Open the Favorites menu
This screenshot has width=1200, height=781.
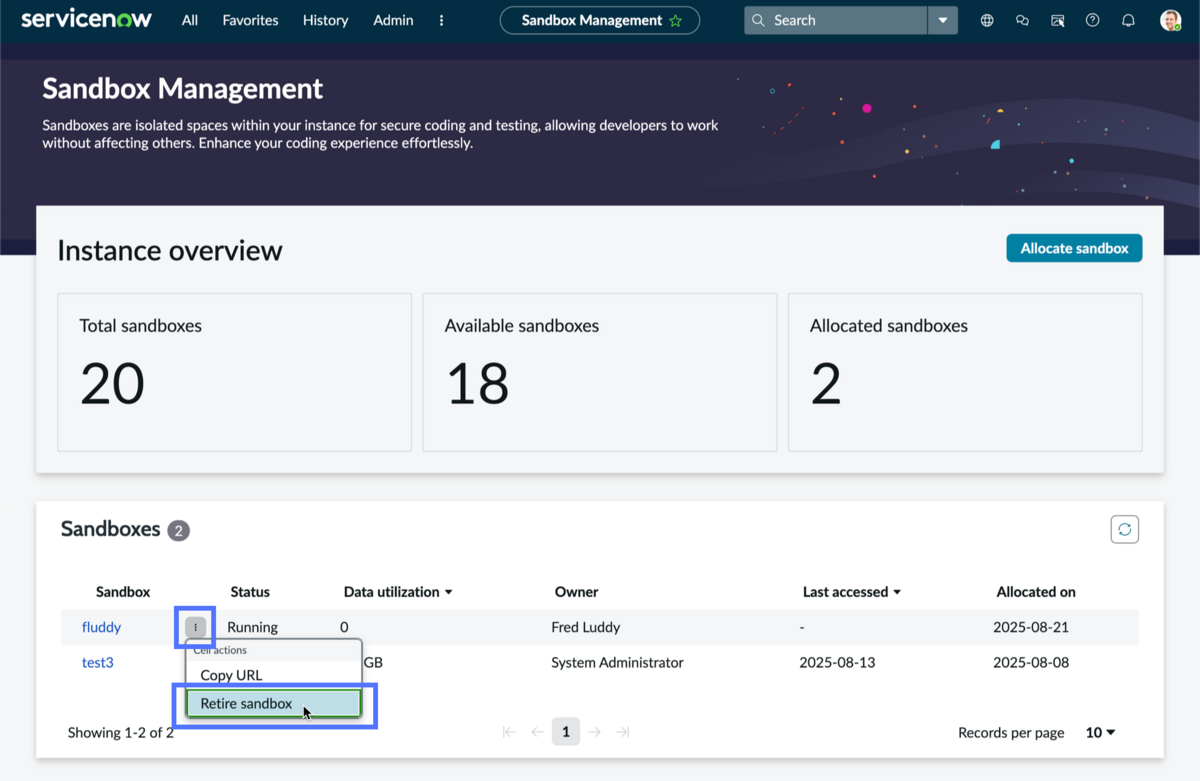coord(250,20)
